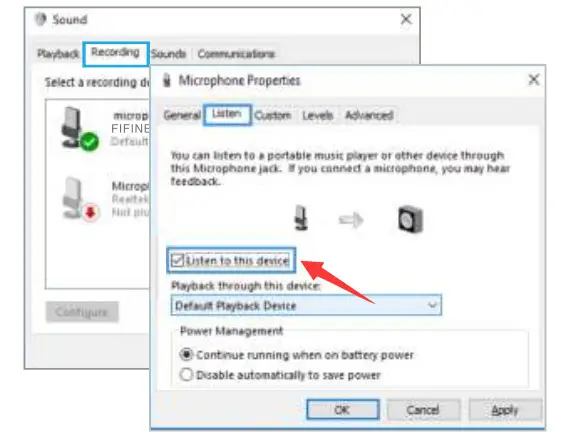Click the Cancel button
This screenshot has height=440, width=574.
[x=423, y=410]
